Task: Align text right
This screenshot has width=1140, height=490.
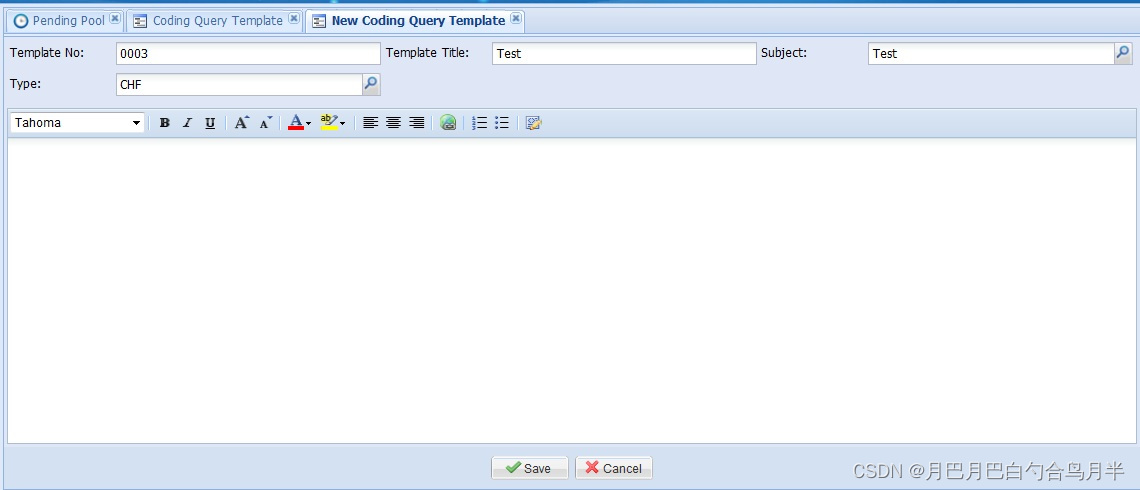Action: pos(417,123)
